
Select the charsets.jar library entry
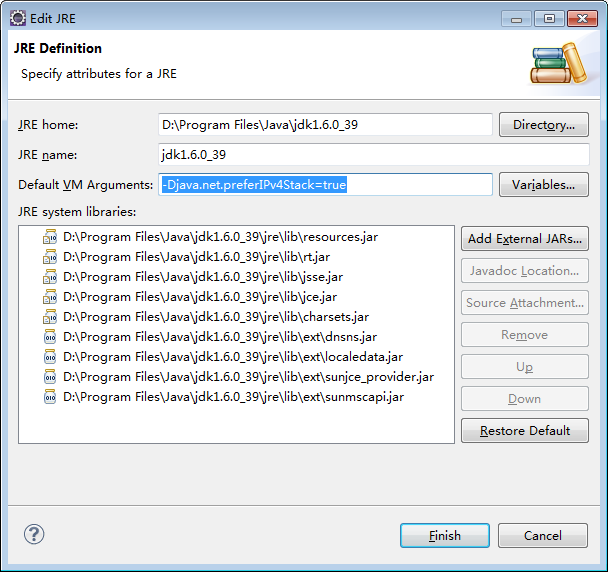tap(215, 317)
